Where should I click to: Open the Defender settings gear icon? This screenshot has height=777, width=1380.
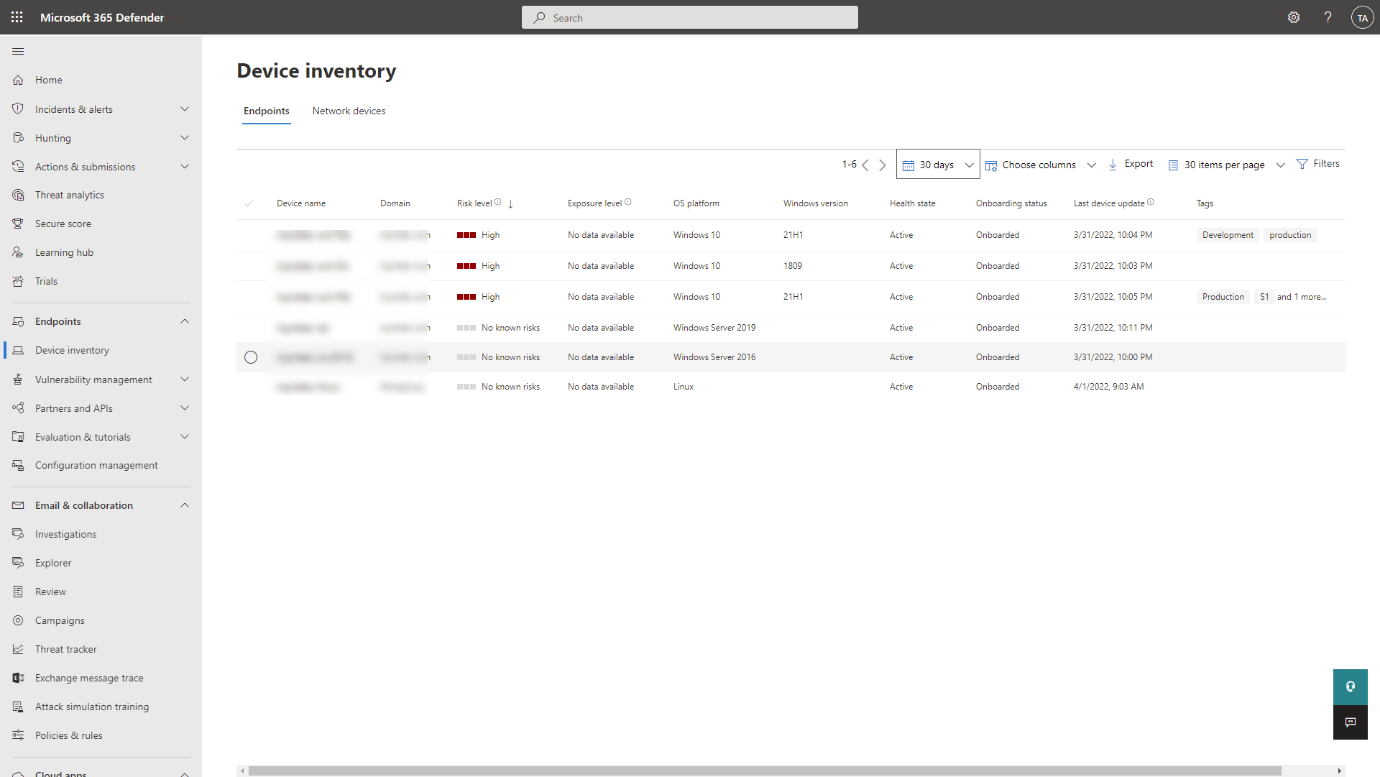1293,17
